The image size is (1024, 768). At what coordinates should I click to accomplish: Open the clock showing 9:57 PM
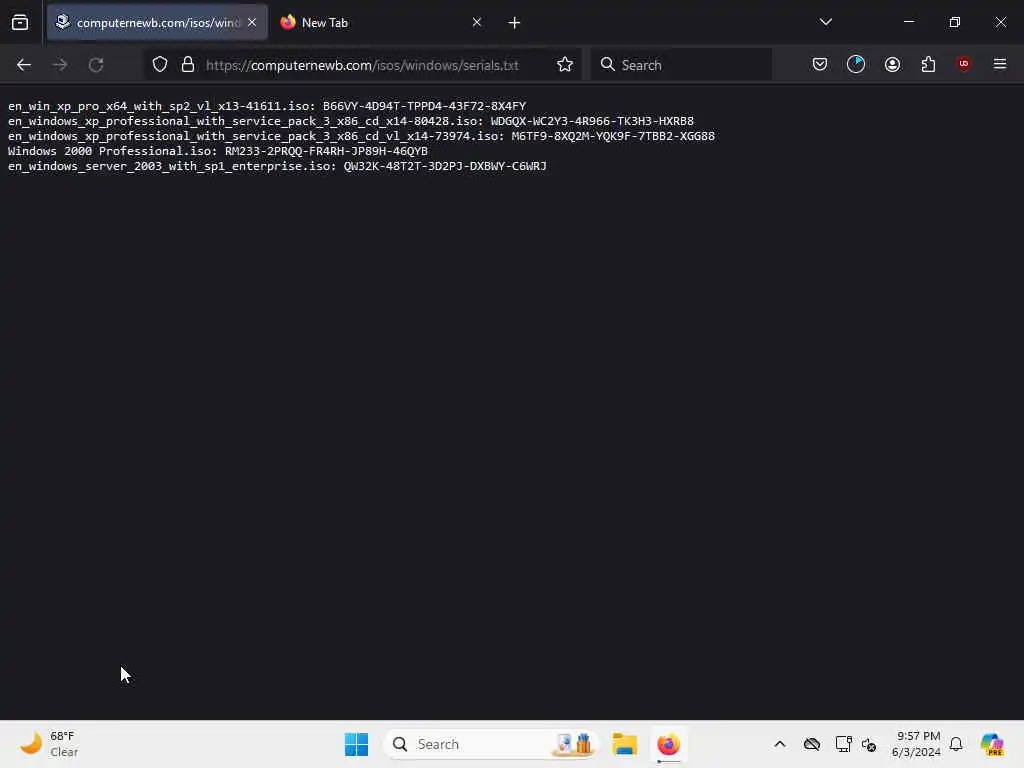click(x=916, y=744)
